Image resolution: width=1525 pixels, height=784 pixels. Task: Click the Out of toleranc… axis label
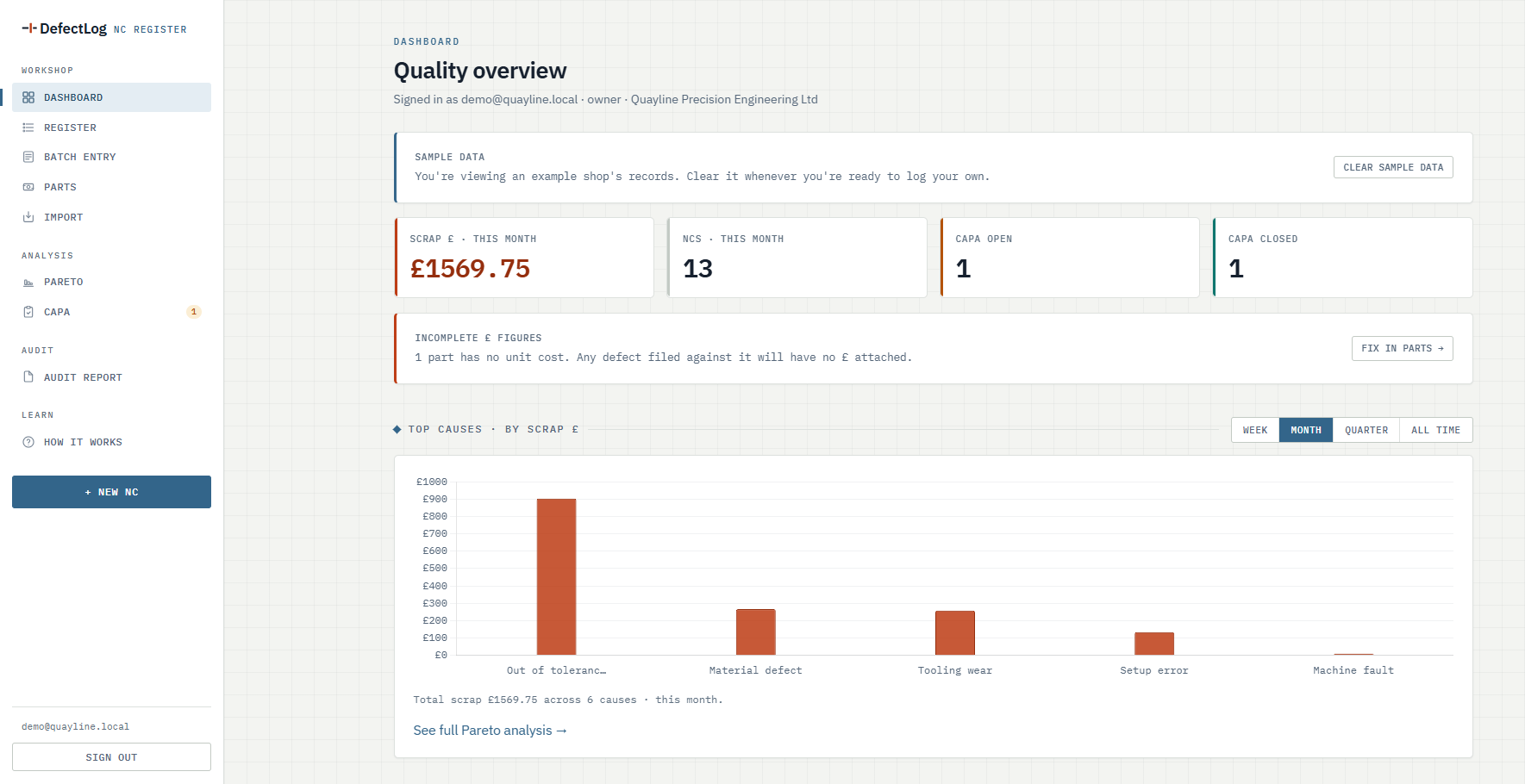tap(556, 670)
